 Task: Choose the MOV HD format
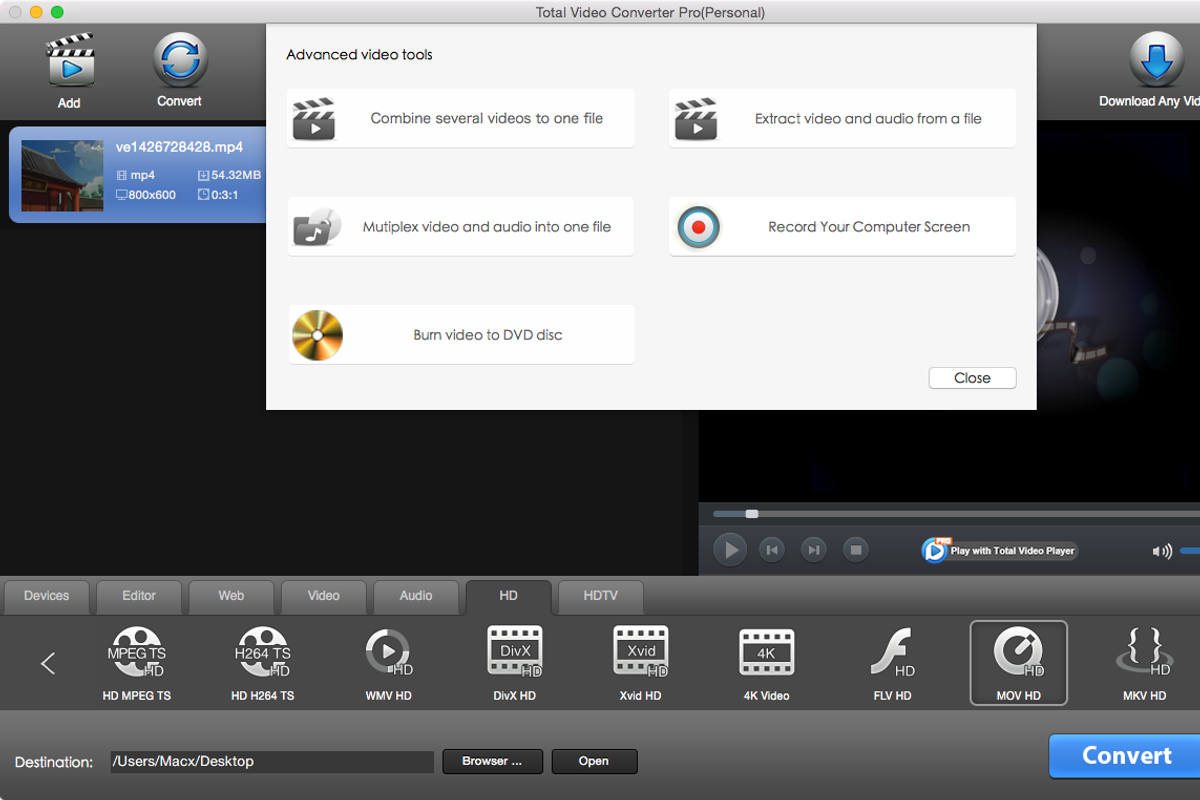(x=1018, y=663)
